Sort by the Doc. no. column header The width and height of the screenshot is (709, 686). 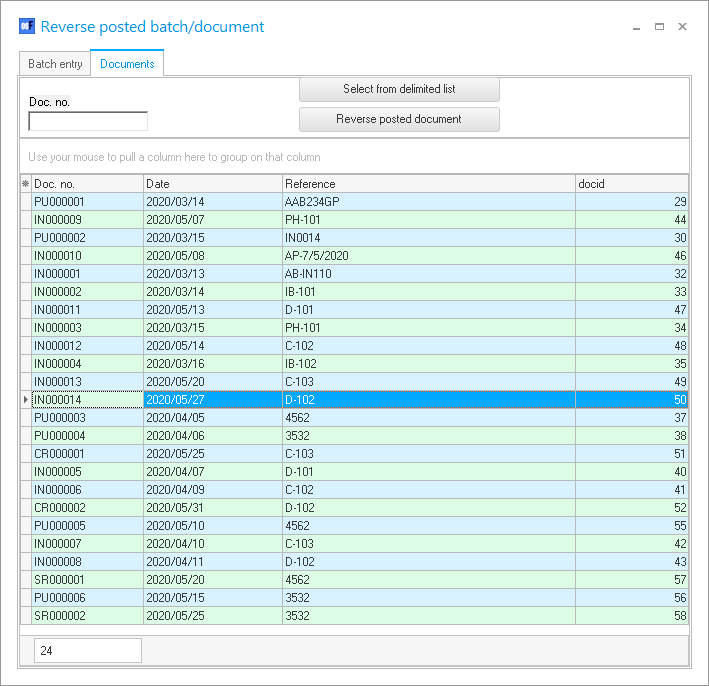tap(87, 184)
